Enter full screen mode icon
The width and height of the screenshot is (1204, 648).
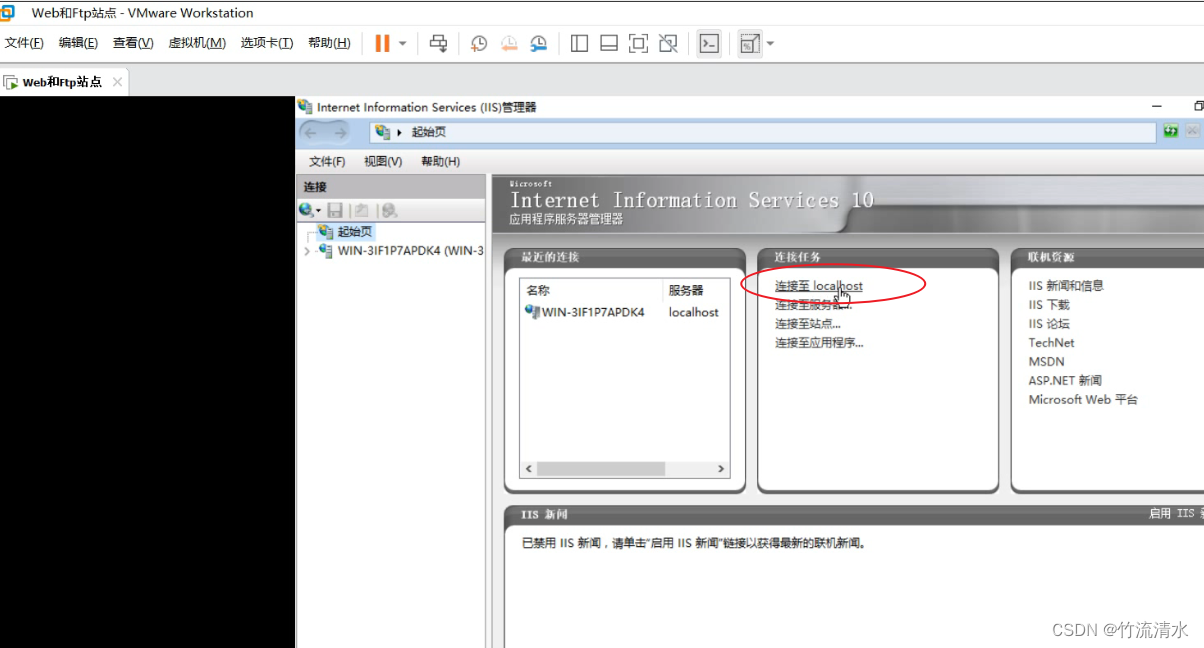point(638,43)
